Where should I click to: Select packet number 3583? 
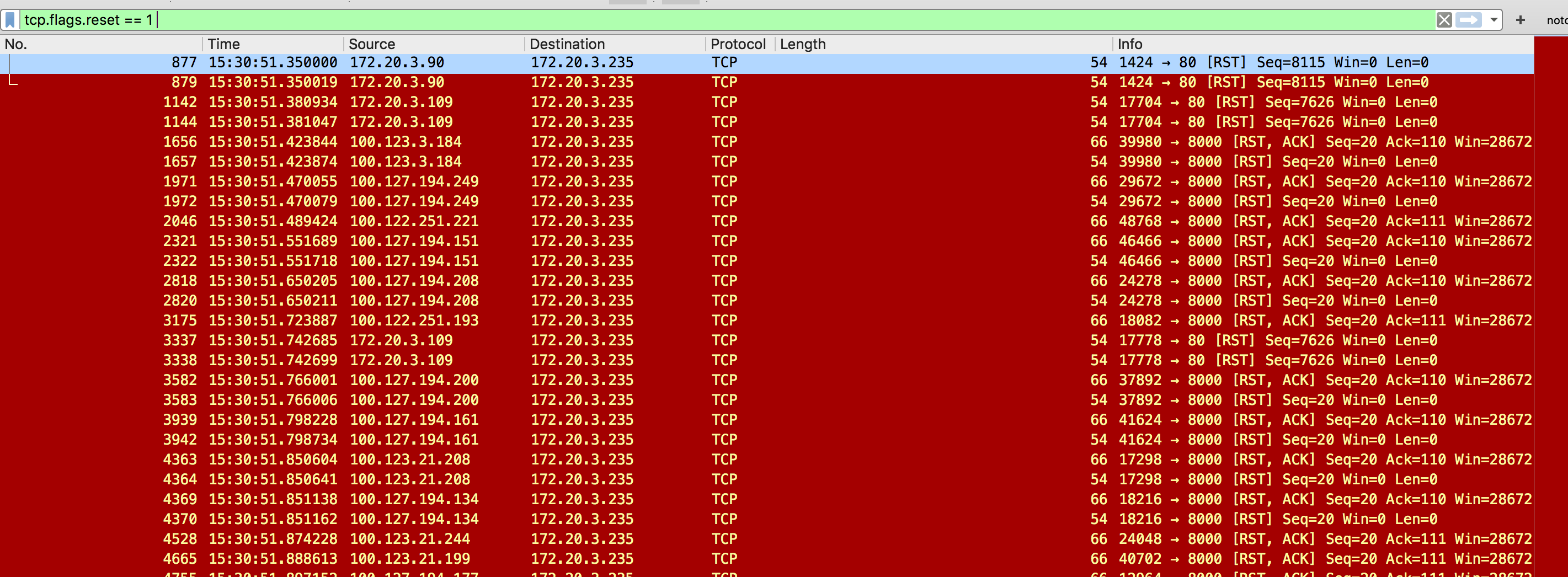pos(767,400)
